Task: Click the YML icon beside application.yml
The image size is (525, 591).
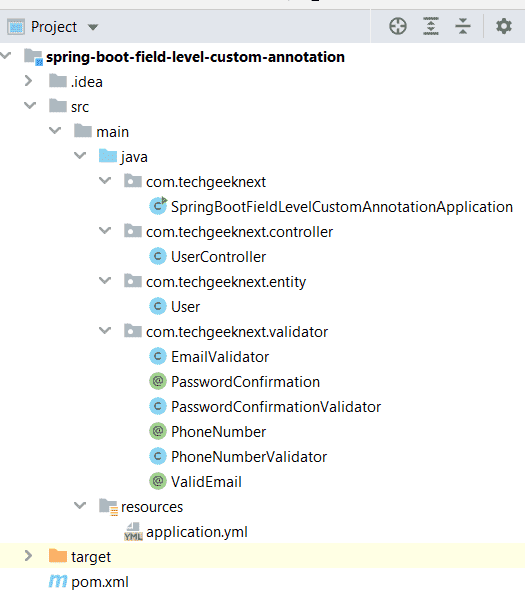Action: pos(133,531)
